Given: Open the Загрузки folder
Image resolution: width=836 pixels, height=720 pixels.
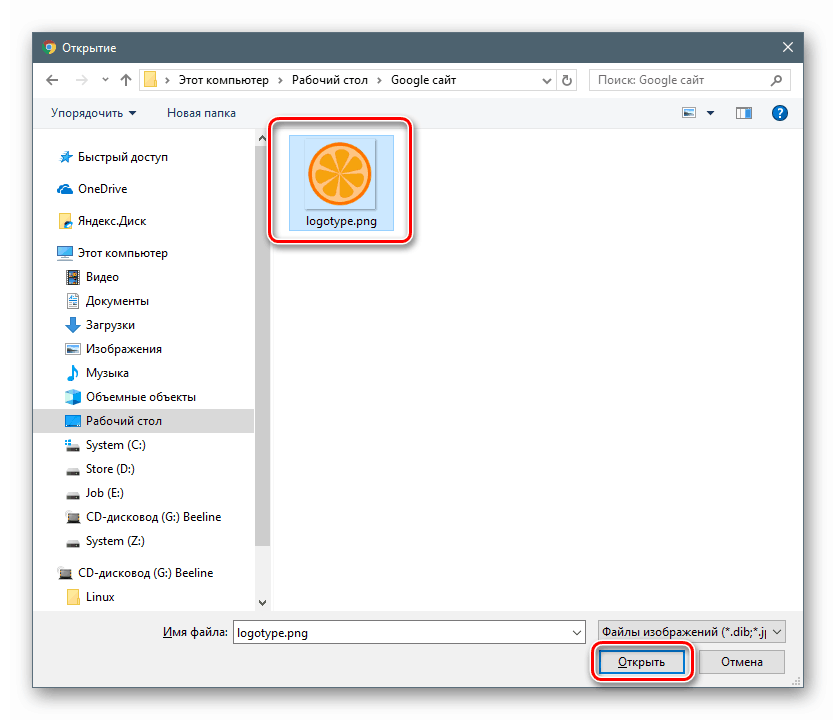Looking at the screenshot, I should [110, 325].
